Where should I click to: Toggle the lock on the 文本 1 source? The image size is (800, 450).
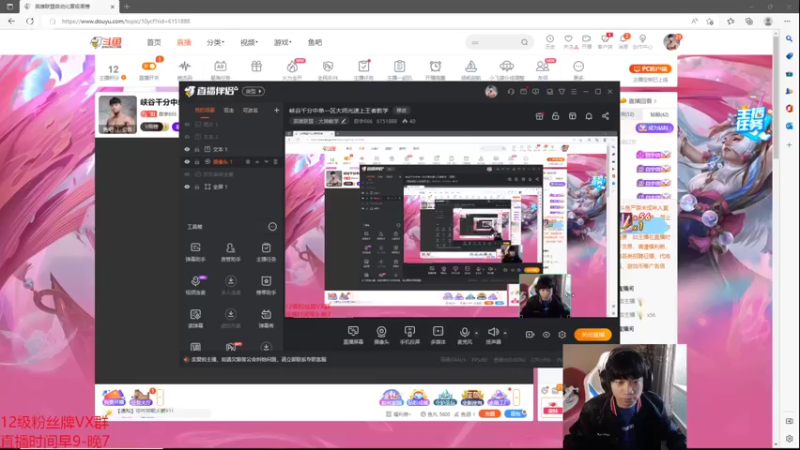197,149
